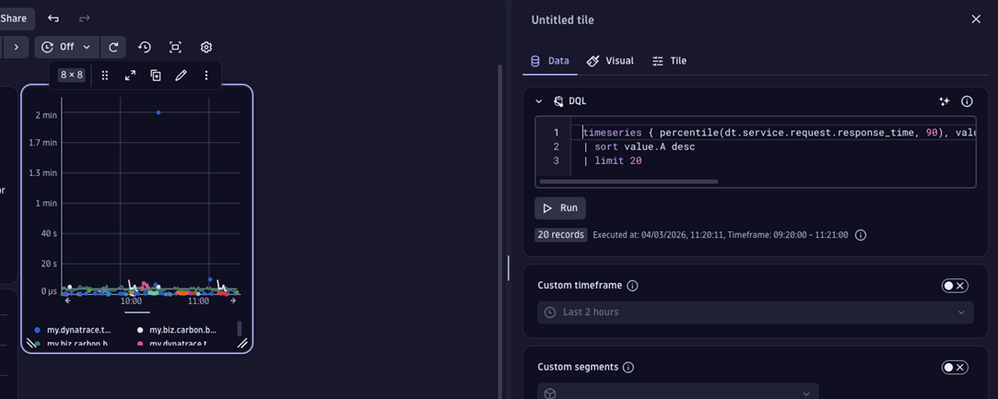Click query line 2 sort value.A desc
The image size is (998, 399).
coord(639,147)
